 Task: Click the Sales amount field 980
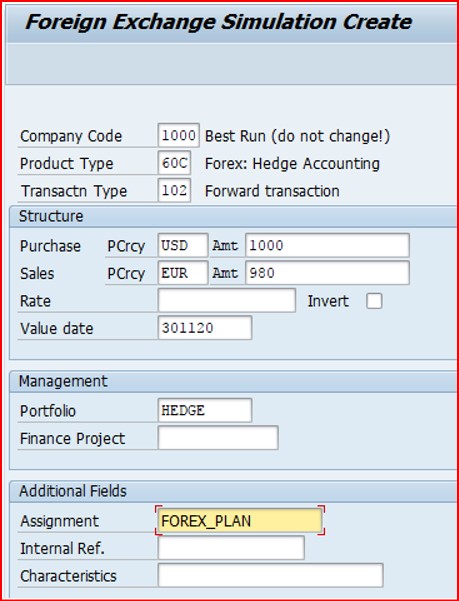click(x=328, y=273)
